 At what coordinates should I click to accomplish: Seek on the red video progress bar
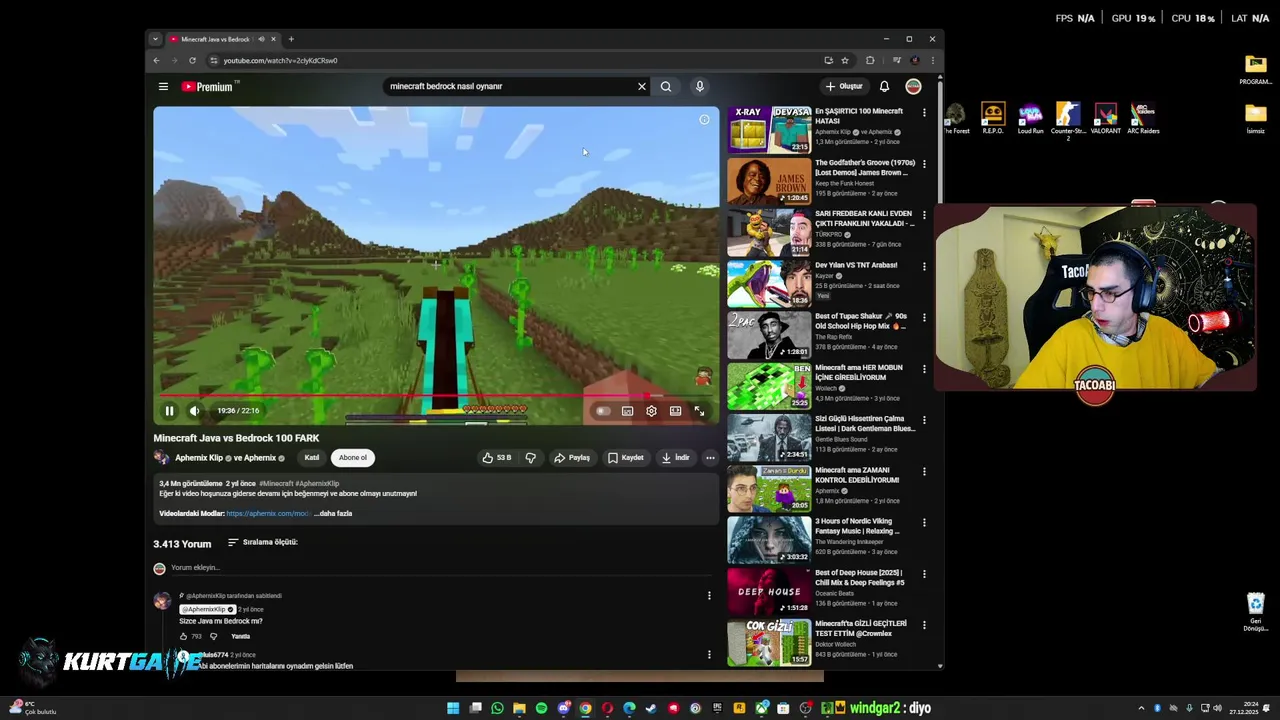tap(436, 396)
